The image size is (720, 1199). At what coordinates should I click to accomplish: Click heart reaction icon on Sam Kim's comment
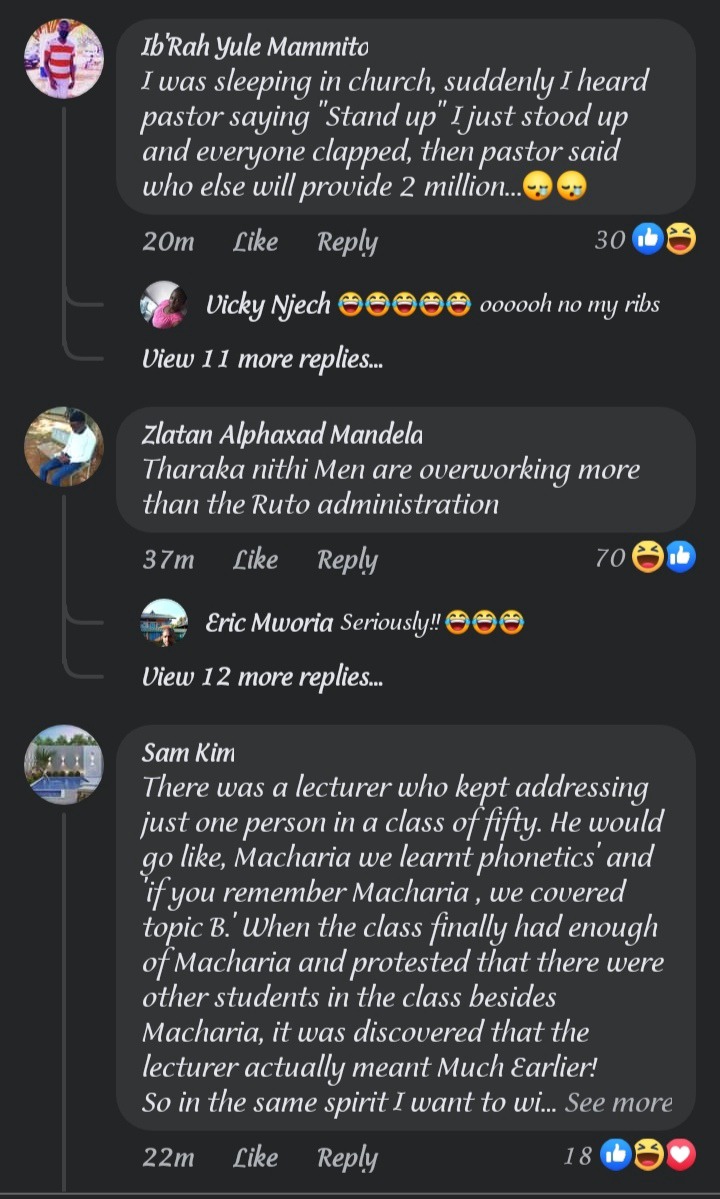click(681, 1155)
